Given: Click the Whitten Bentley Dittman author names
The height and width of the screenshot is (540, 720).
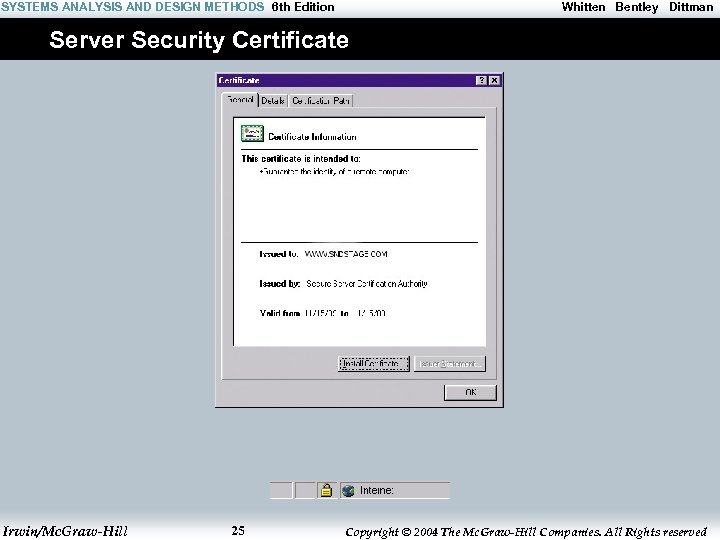Looking at the screenshot, I should (637, 7).
